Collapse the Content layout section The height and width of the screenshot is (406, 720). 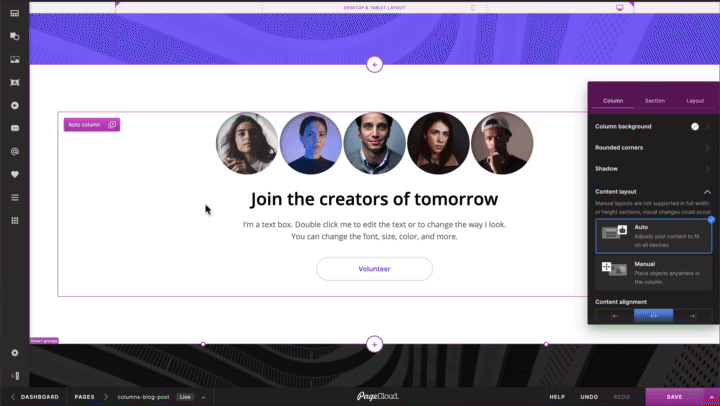tap(707, 192)
